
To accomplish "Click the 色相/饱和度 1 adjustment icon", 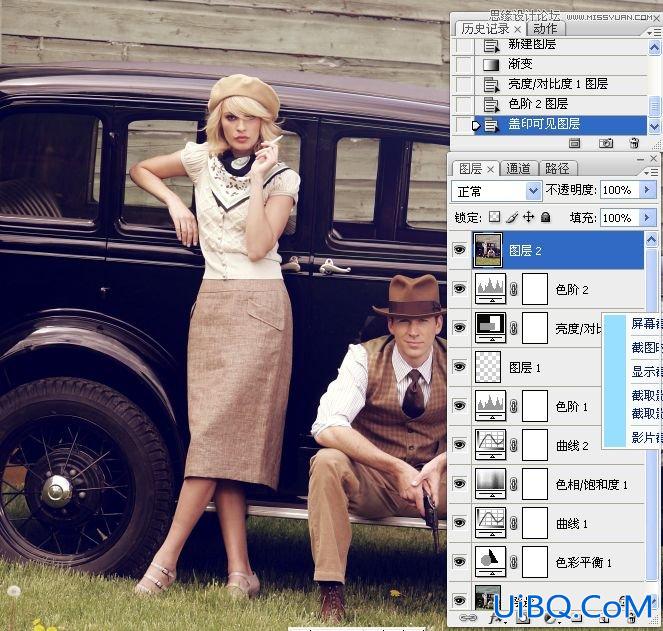I will coord(490,483).
